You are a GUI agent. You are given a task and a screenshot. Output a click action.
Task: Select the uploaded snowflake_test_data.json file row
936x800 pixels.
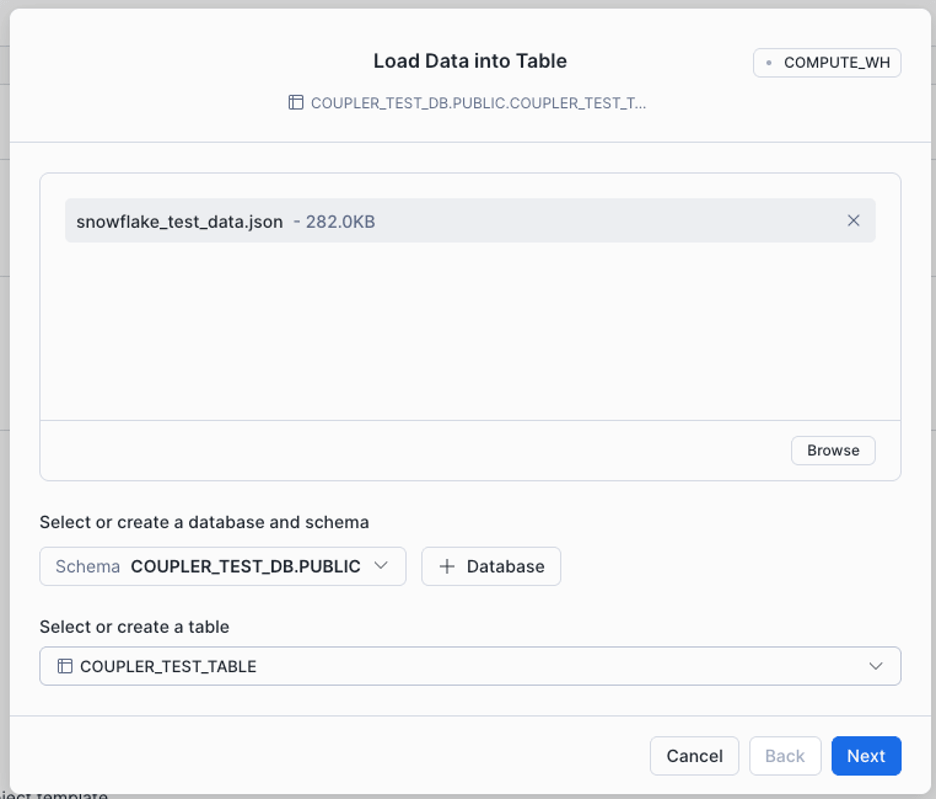click(470, 221)
